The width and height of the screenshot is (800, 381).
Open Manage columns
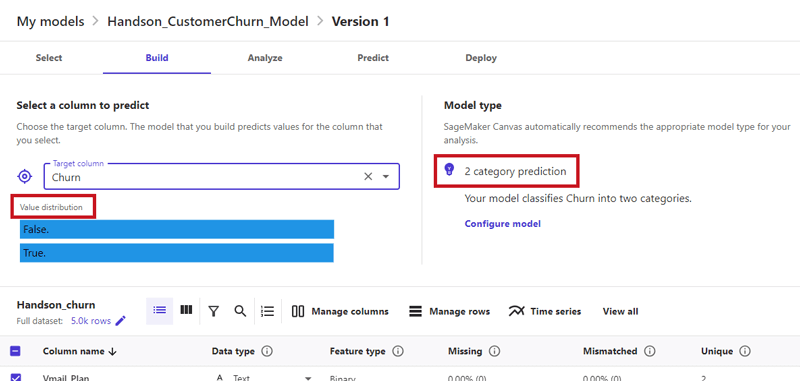(x=340, y=311)
